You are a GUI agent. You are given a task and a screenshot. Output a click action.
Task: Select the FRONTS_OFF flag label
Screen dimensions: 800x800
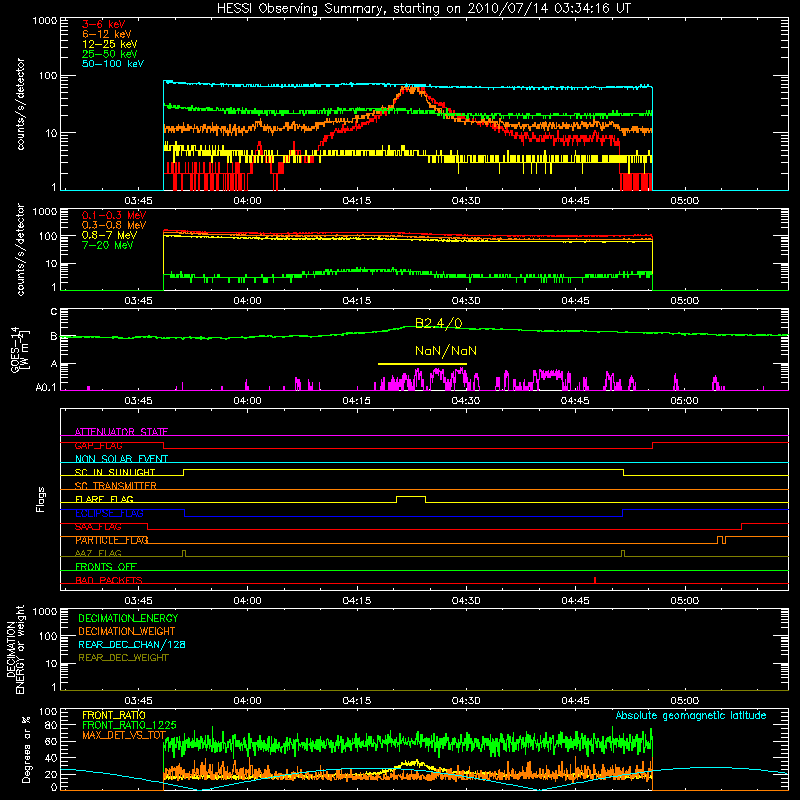(106, 566)
